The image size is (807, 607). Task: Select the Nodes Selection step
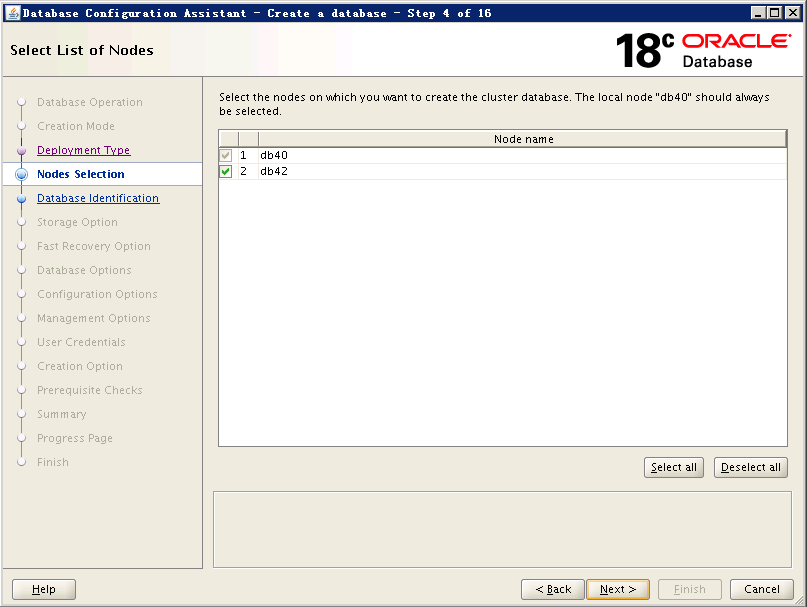tap(81, 175)
